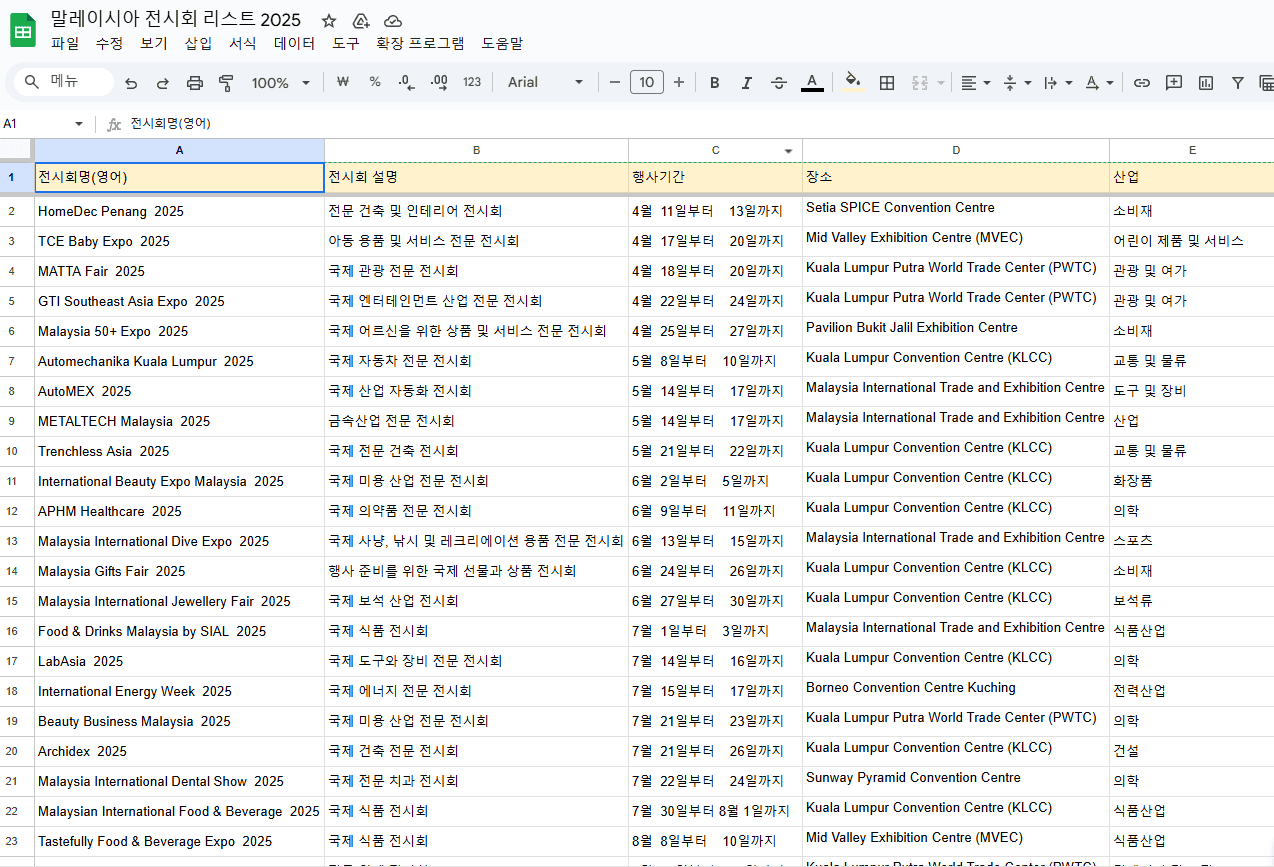Screen dimensions: 1274x867
Task: Toggle strikethrough formatting
Action: click(779, 83)
